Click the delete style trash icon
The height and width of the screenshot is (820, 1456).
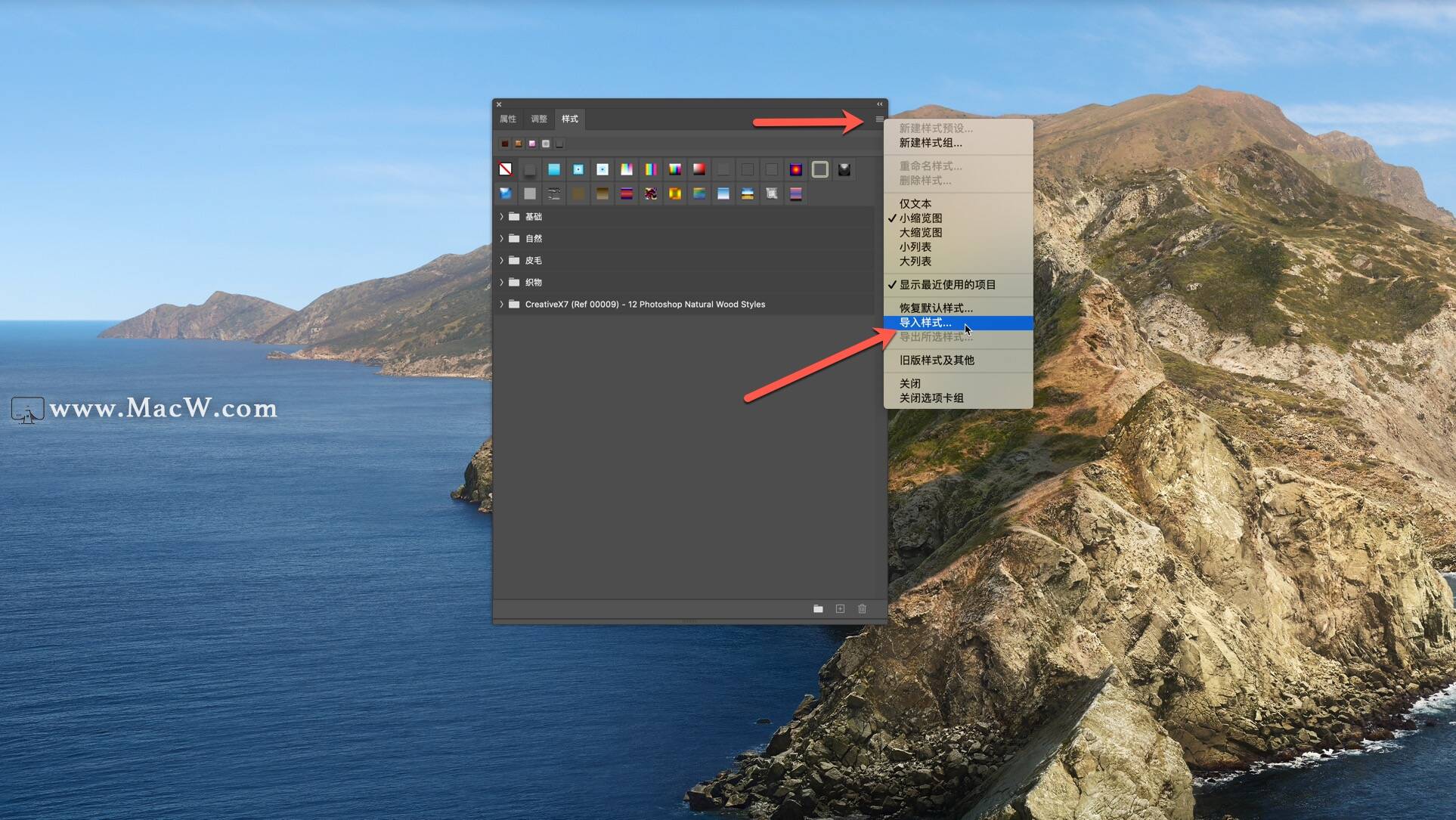point(862,609)
